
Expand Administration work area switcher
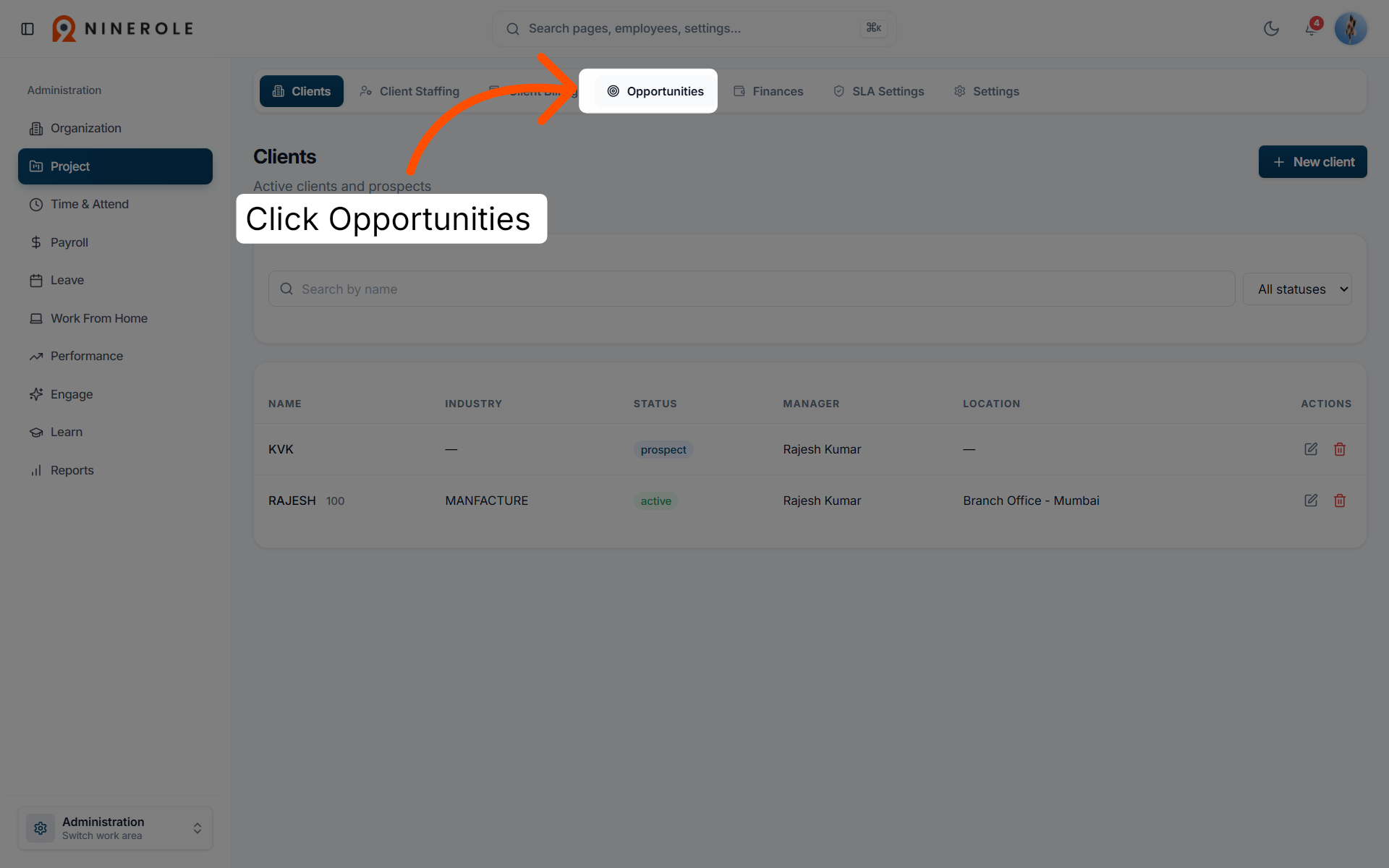pyautogui.click(x=116, y=828)
